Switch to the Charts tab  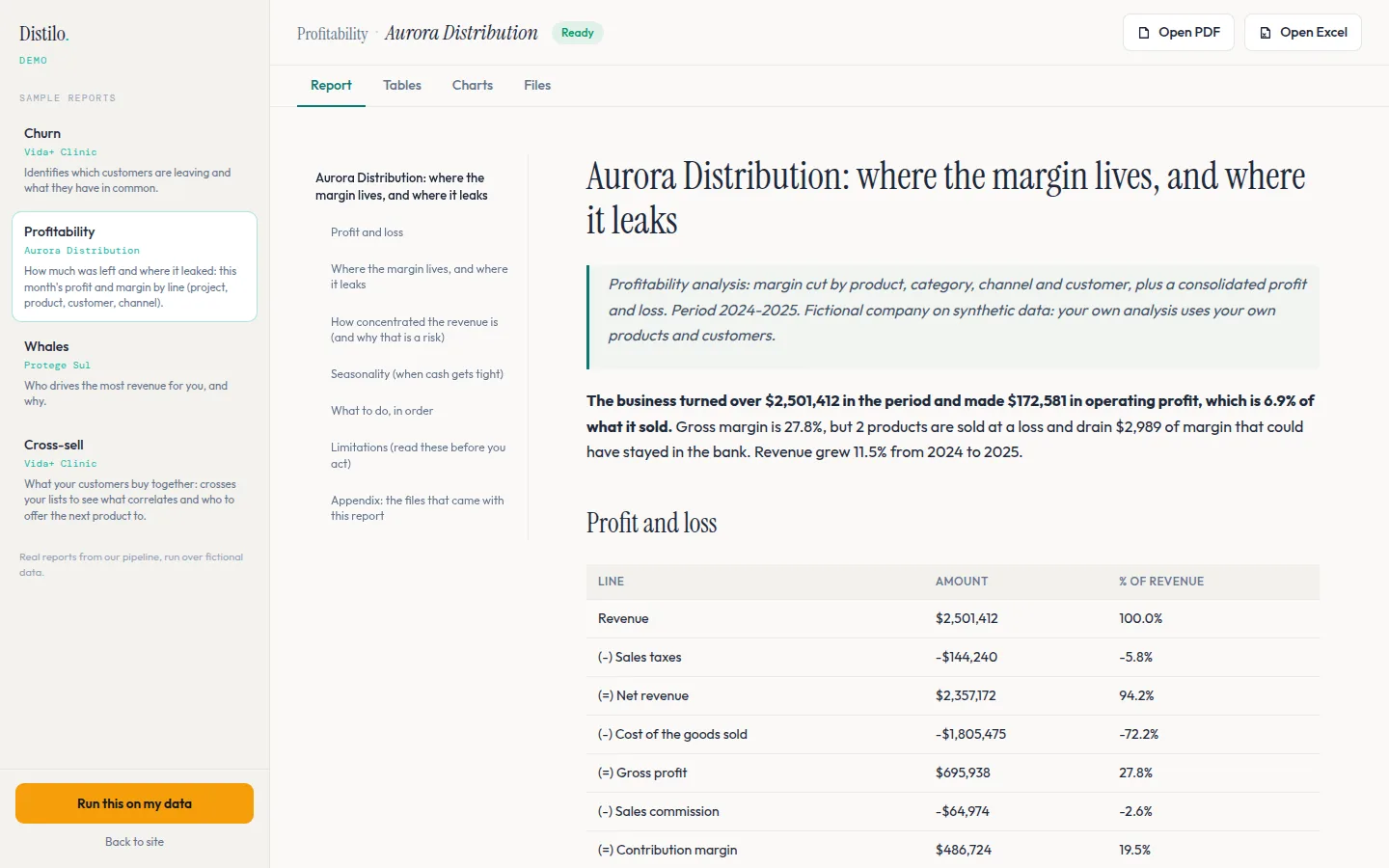point(473,86)
